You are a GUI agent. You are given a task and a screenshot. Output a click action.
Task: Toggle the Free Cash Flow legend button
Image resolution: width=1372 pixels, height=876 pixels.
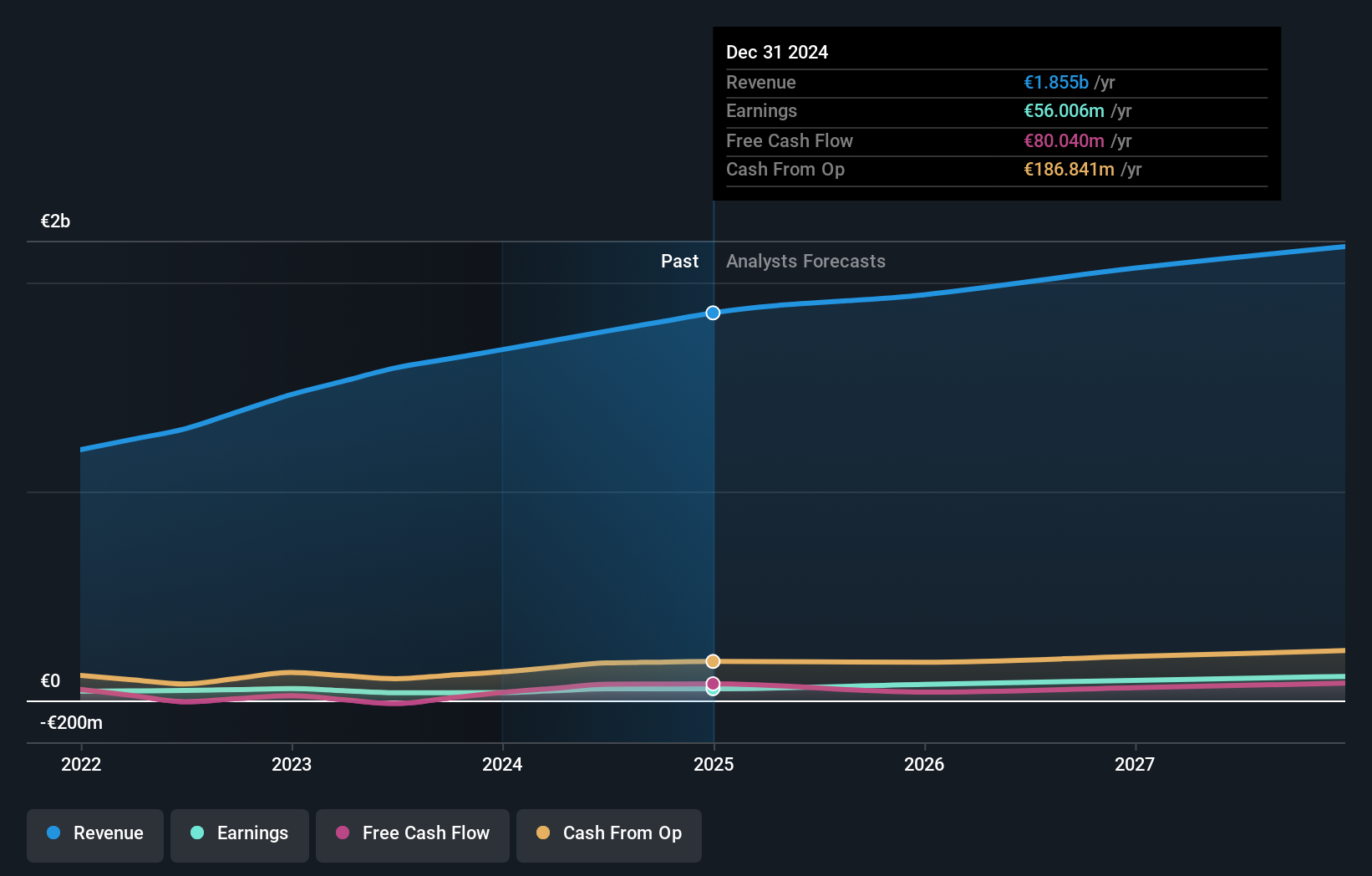[x=413, y=835]
